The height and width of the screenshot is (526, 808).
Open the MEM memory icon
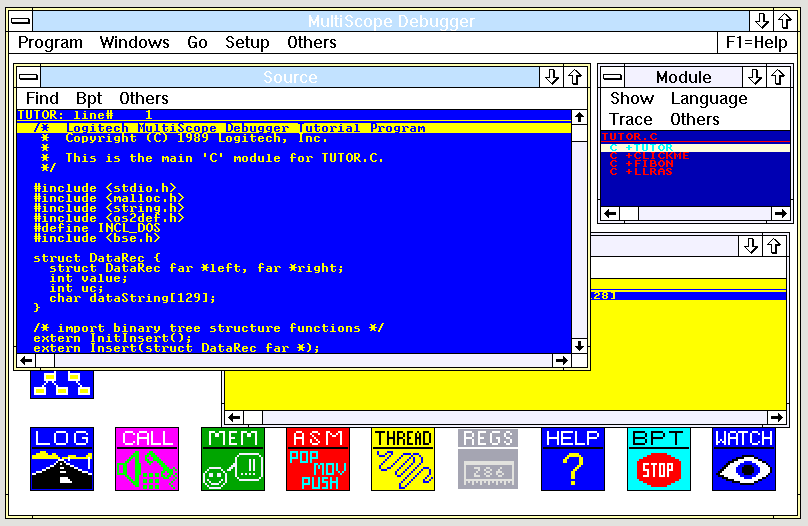pos(233,459)
